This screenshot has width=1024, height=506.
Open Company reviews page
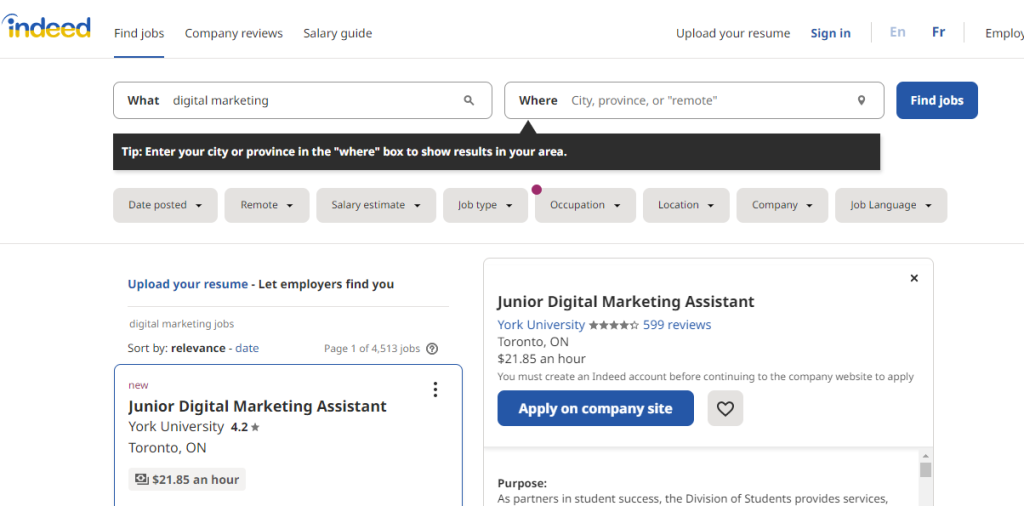(234, 33)
